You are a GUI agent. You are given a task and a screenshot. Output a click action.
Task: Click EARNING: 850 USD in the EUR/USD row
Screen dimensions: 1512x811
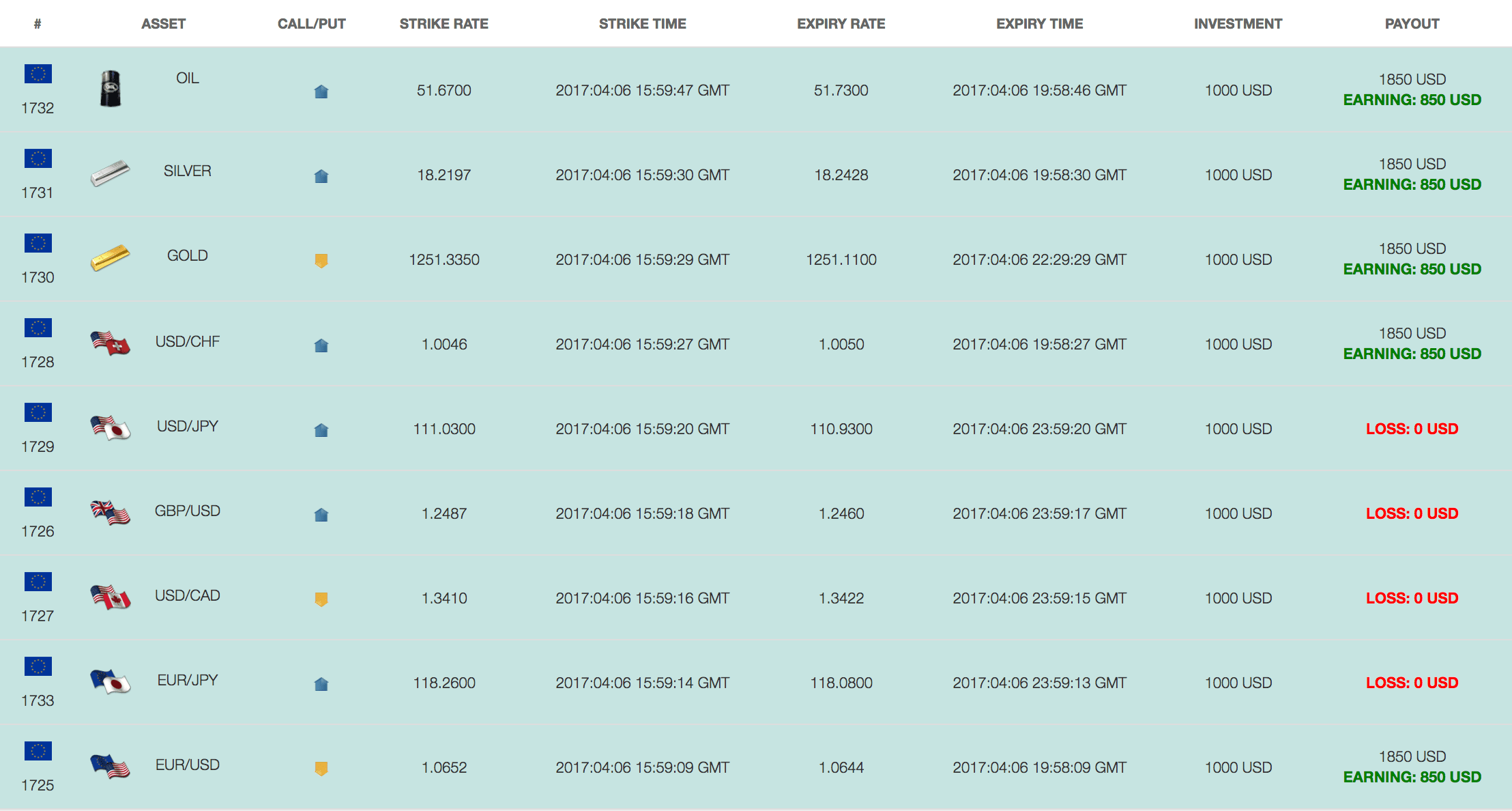[x=1412, y=777]
